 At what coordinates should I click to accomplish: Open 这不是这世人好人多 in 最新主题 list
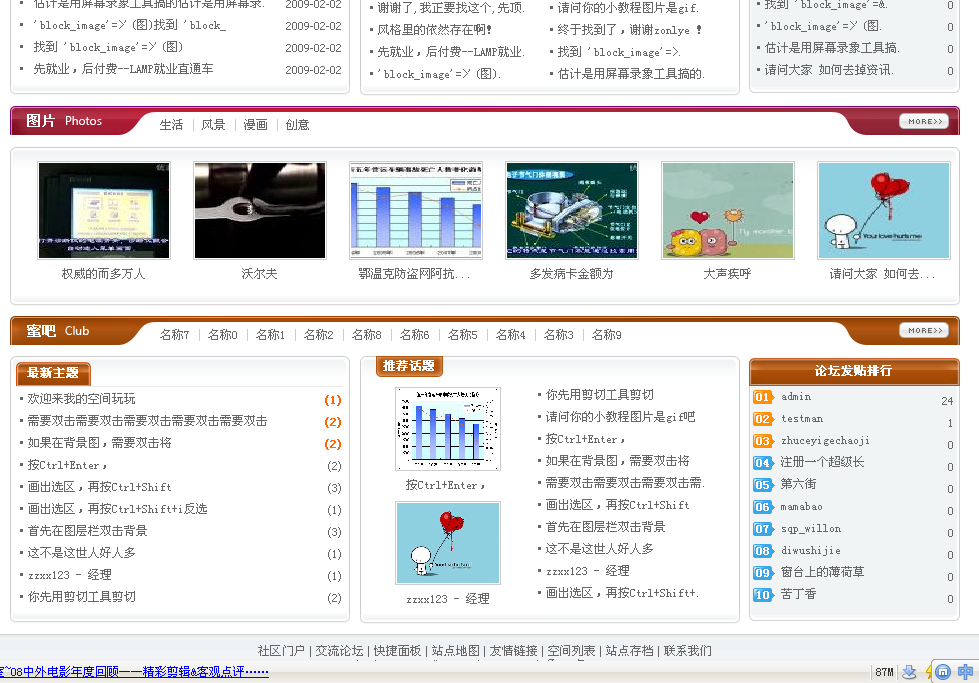click(x=81, y=553)
